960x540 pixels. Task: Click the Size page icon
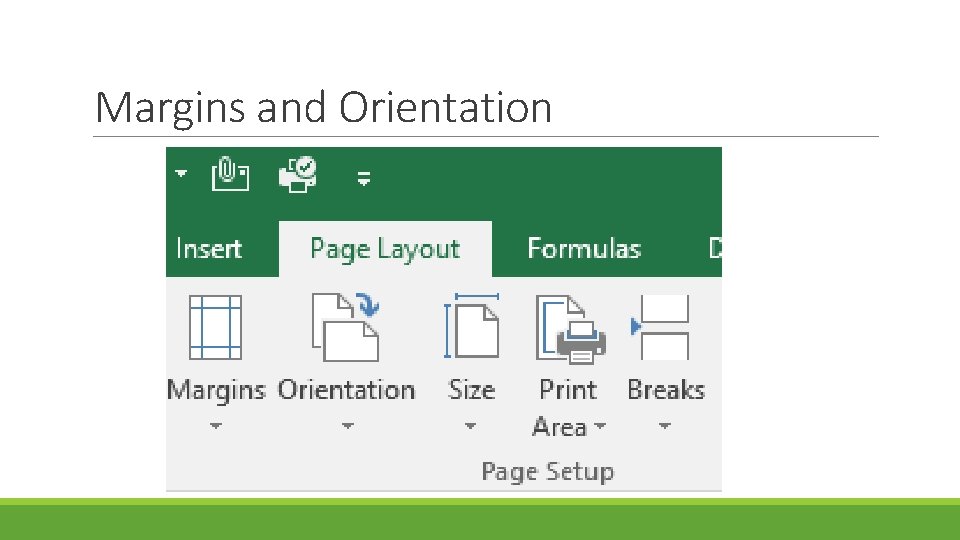471,326
